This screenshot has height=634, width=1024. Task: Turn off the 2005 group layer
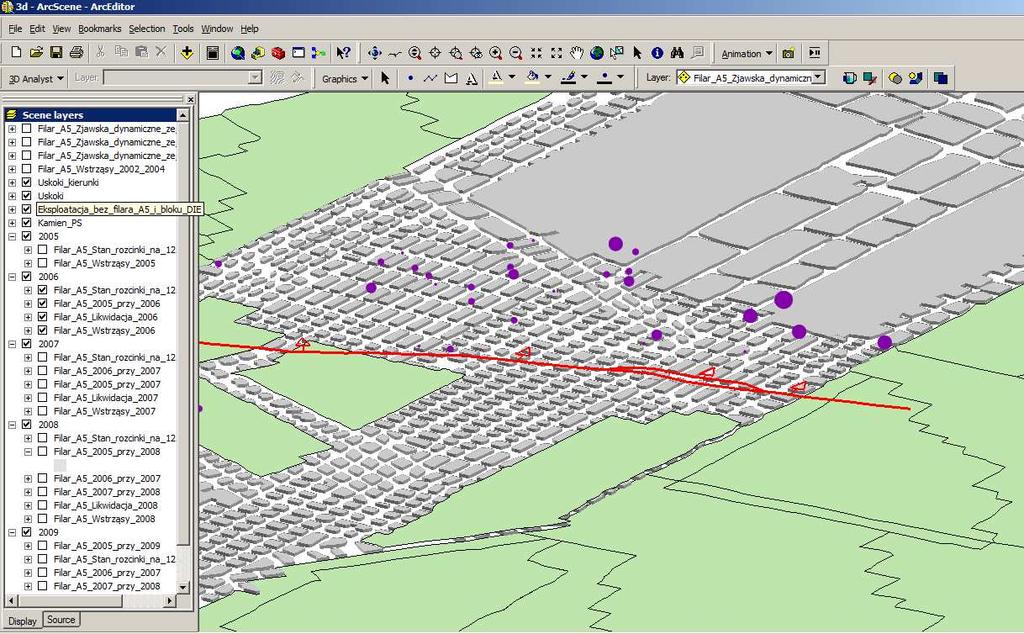(x=27, y=236)
